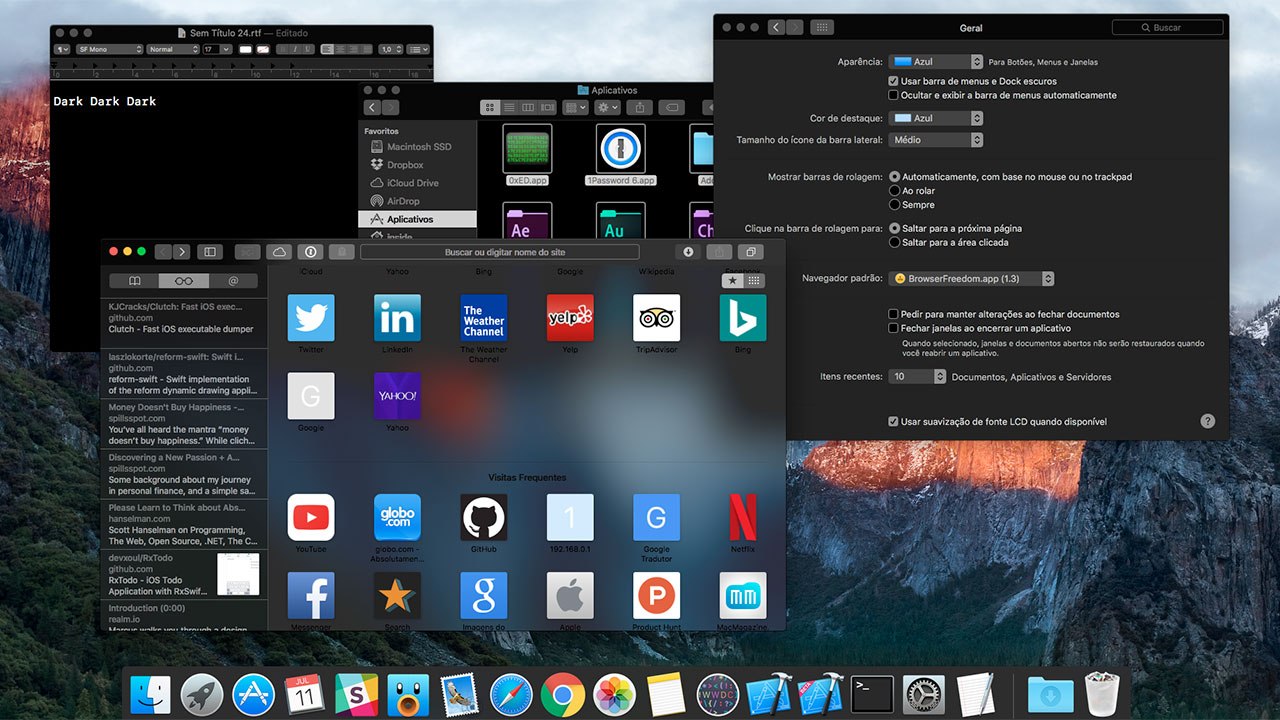This screenshot has width=1280, height=720.
Task: Select the 'Ao rolar' scroll bar option
Action: [x=894, y=191]
